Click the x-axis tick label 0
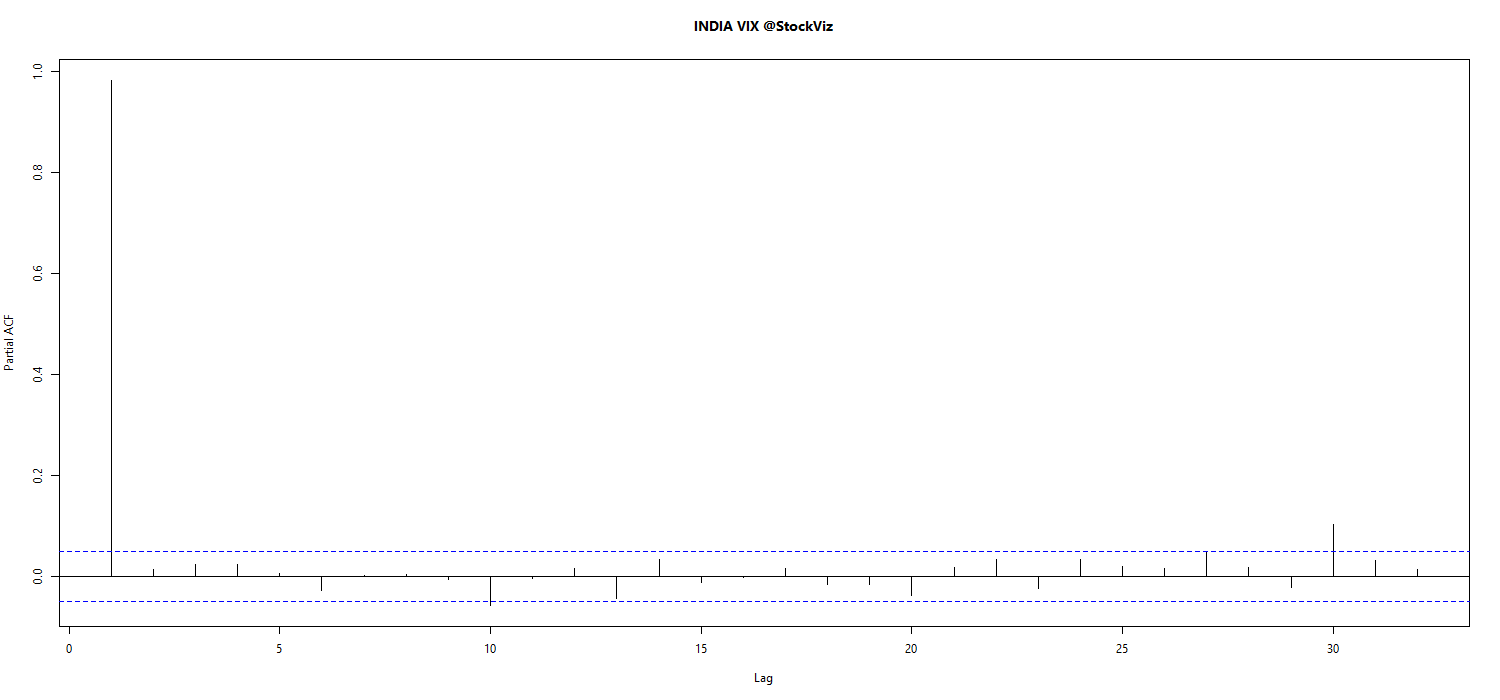The height and width of the screenshot is (700, 1500). click(x=69, y=648)
